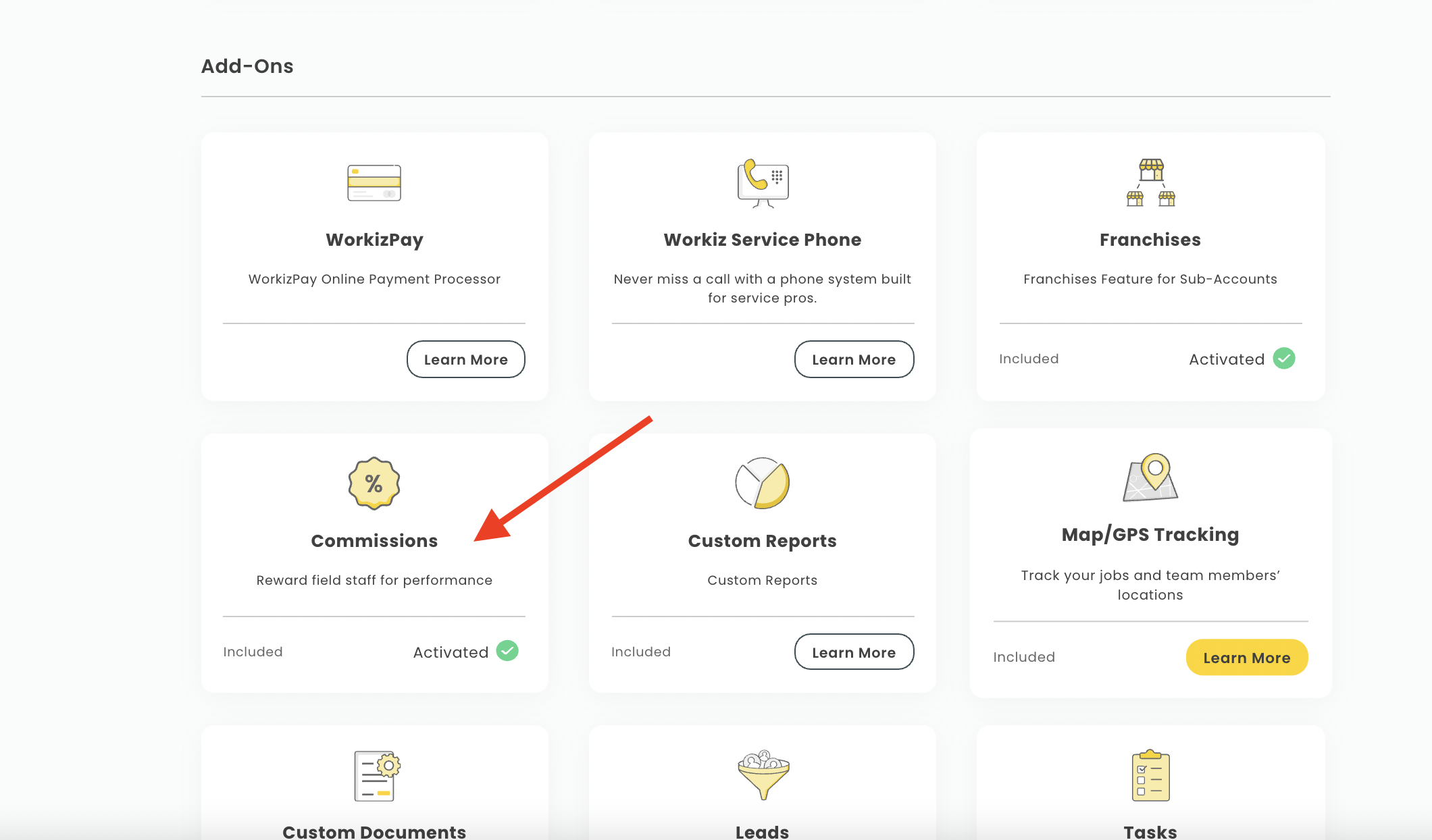Open Learn More for Workiz Service Phone
The height and width of the screenshot is (840, 1432).
point(854,359)
